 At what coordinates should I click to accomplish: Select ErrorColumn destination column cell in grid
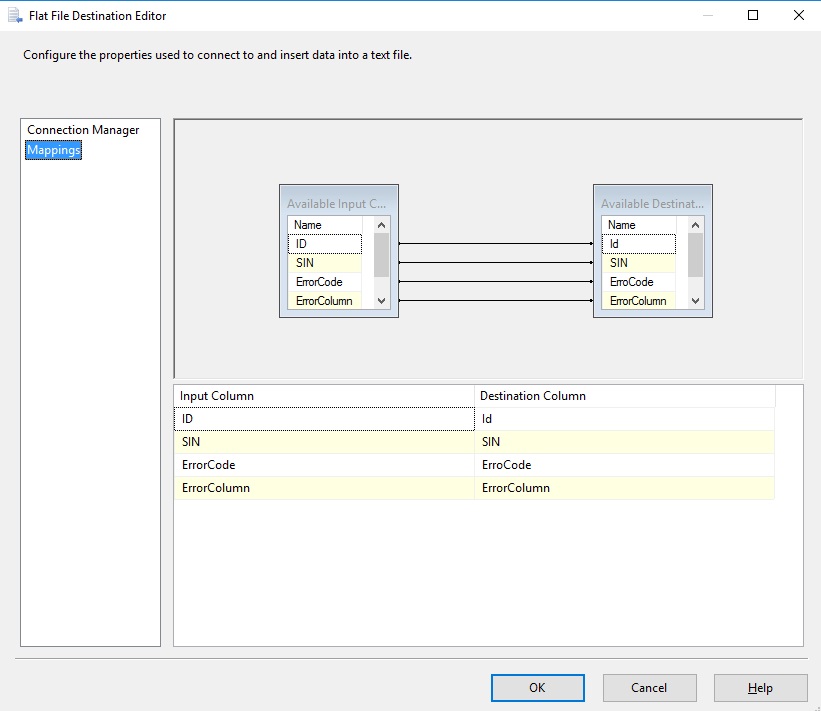(625, 488)
